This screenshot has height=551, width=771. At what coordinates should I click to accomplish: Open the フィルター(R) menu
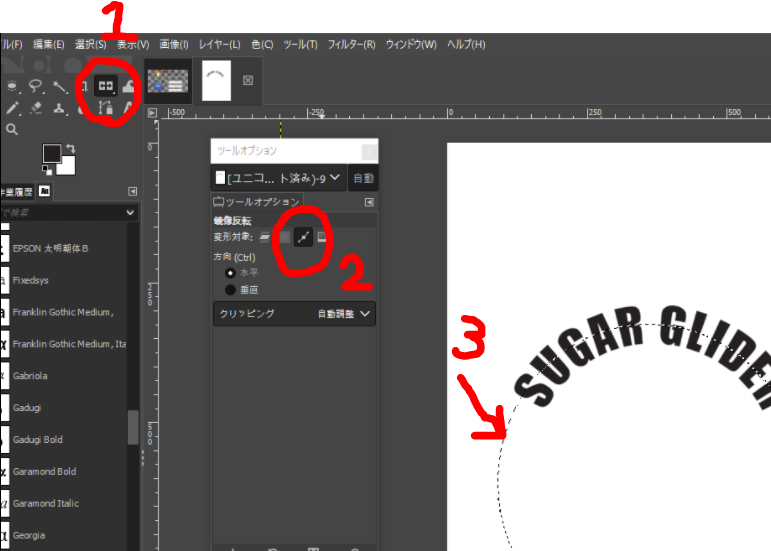[352, 45]
